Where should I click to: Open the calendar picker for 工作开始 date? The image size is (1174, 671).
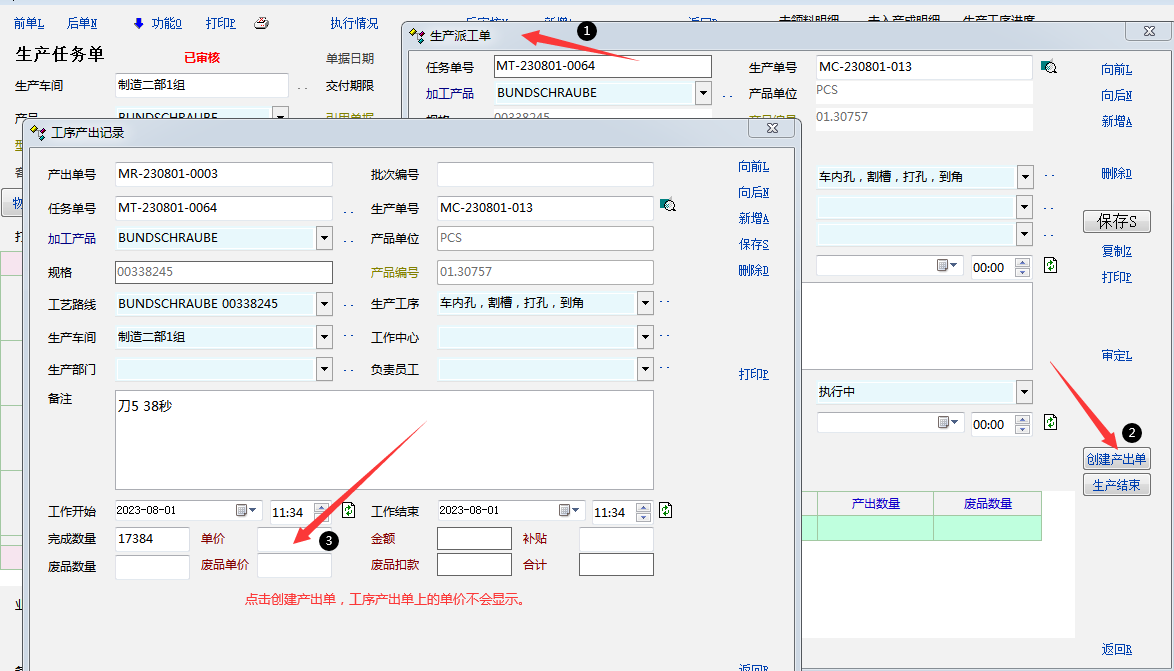[x=248, y=511]
